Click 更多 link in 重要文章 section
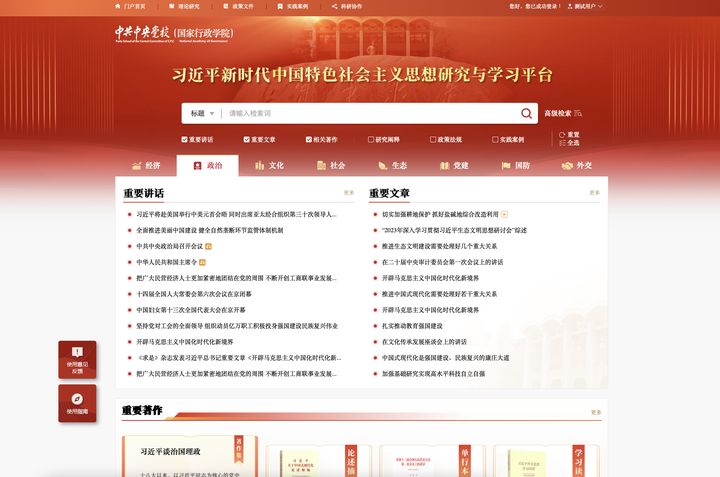 click(595, 193)
